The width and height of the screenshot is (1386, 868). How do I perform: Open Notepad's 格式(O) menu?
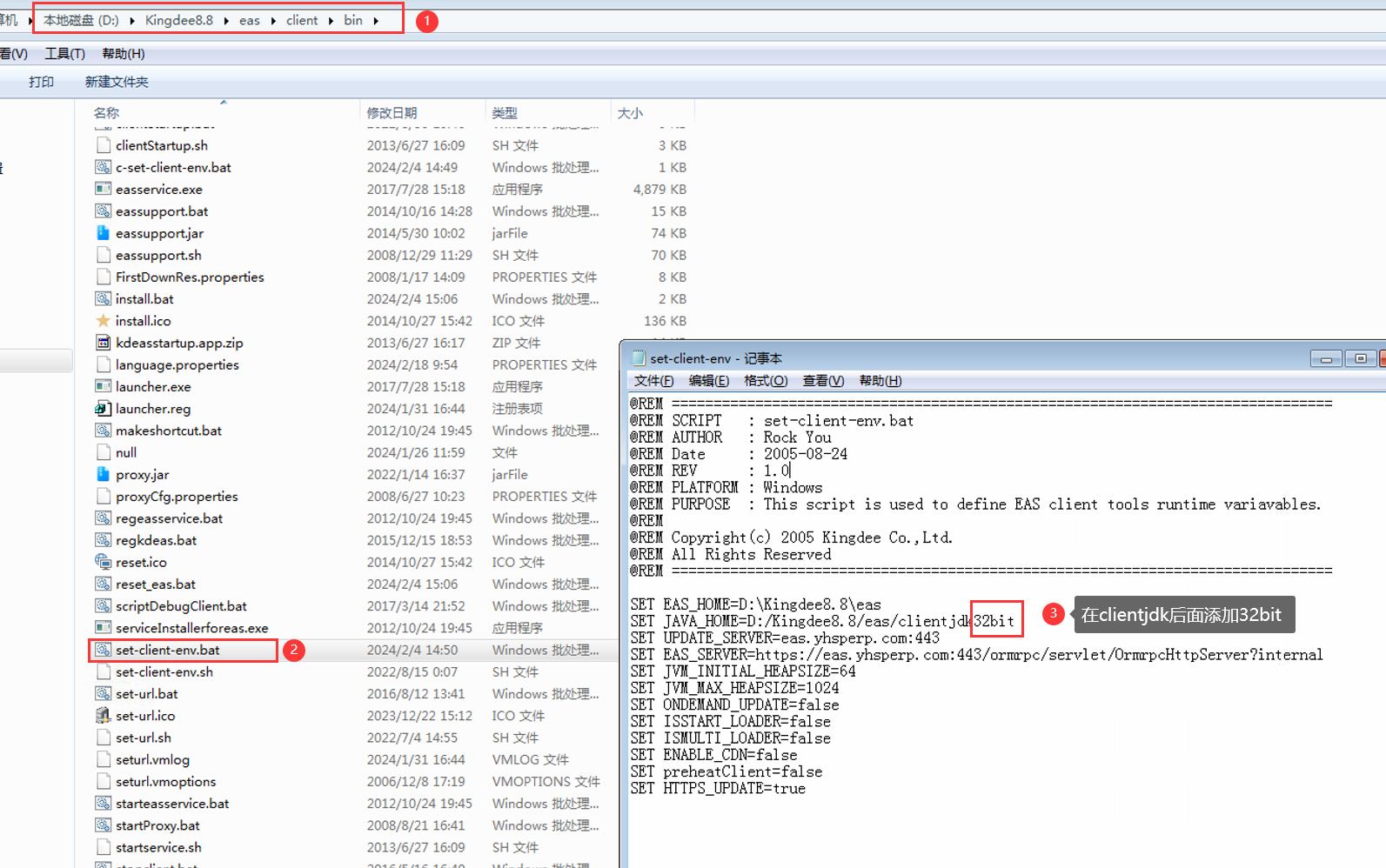pyautogui.click(x=766, y=381)
